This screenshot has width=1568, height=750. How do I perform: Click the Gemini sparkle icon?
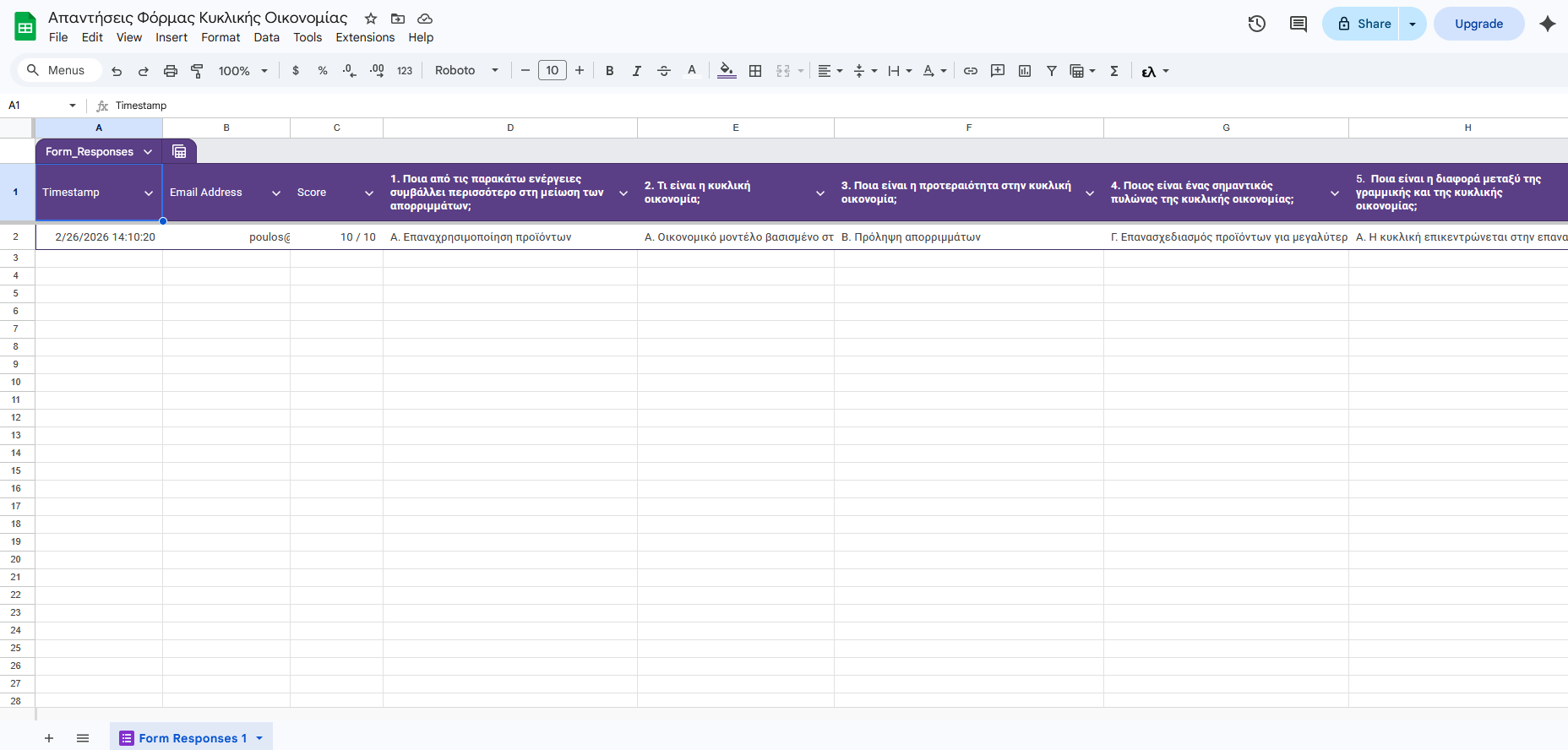click(x=1548, y=24)
